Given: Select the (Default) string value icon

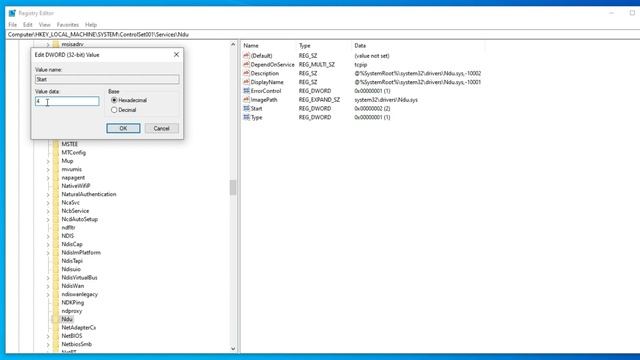Looking at the screenshot, I should (x=246, y=56).
